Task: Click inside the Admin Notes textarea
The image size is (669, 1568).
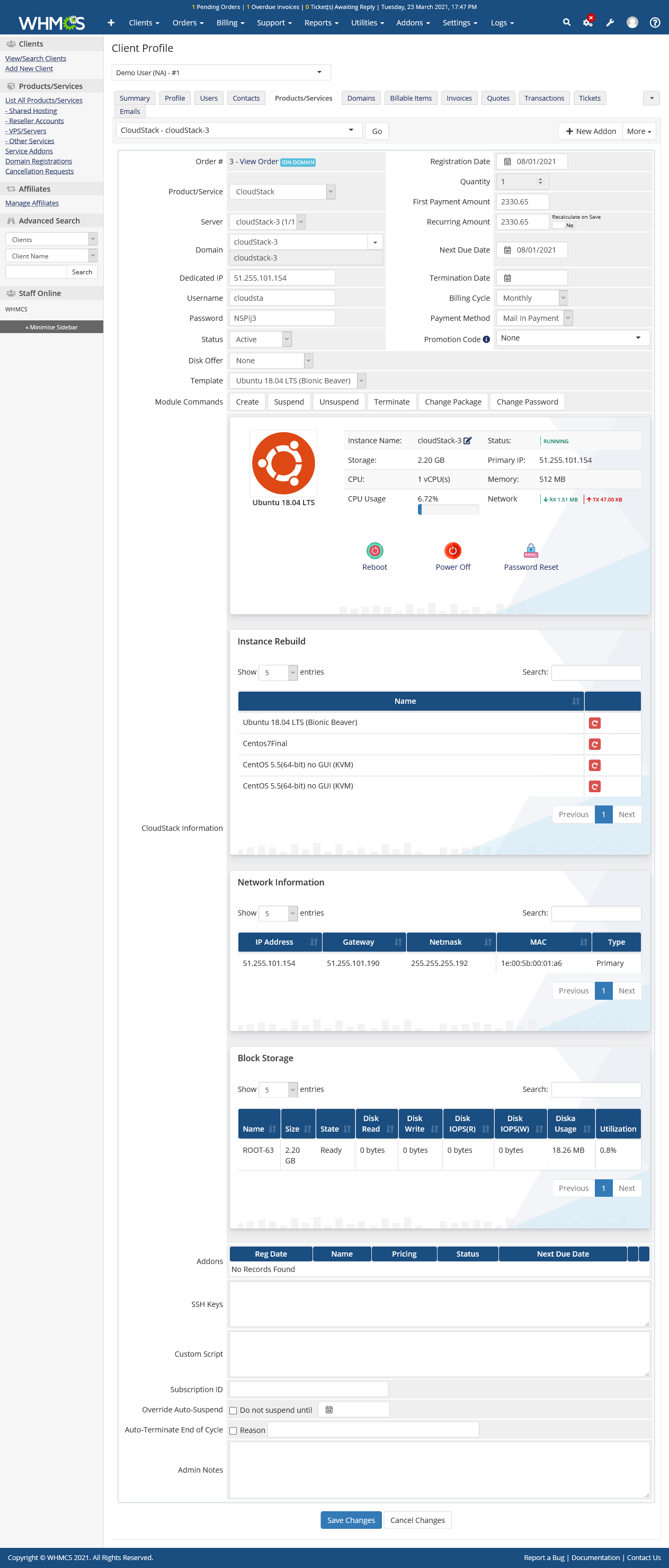Action: (439, 1470)
